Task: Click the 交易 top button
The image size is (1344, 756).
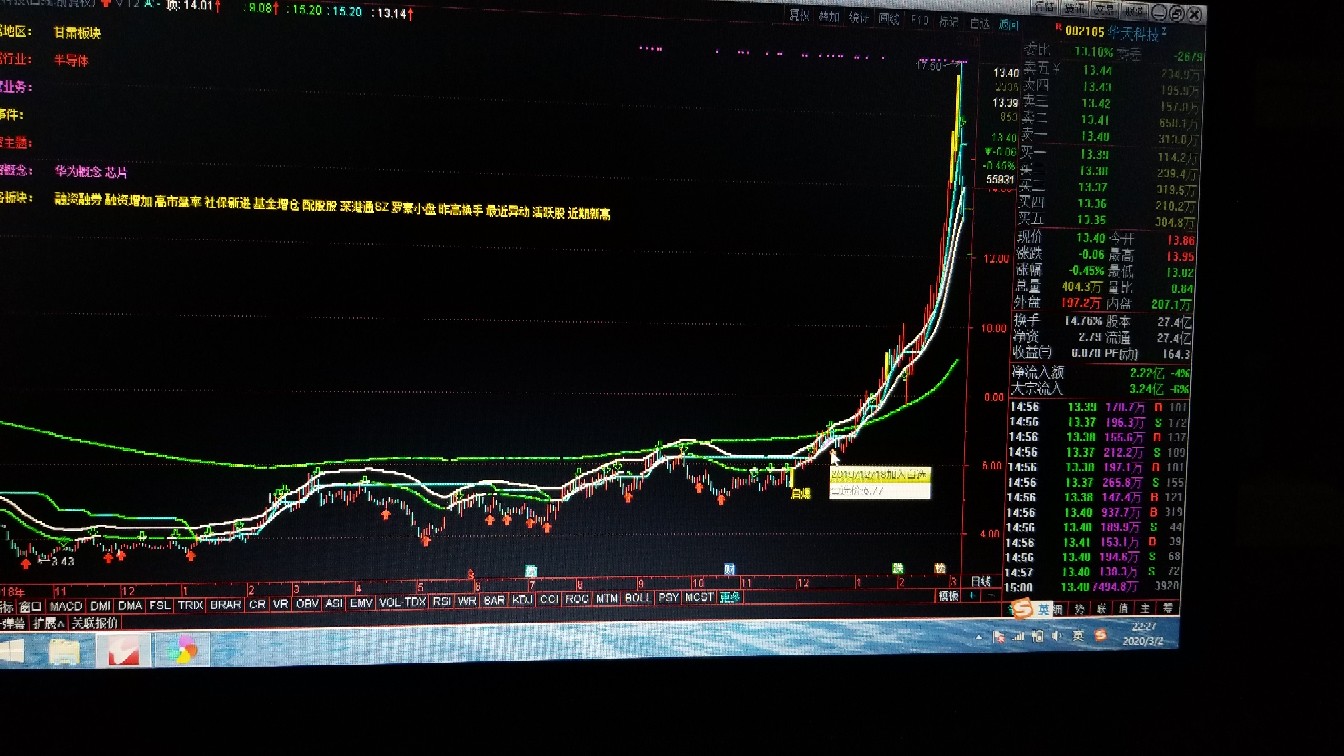Action: click(x=1104, y=9)
